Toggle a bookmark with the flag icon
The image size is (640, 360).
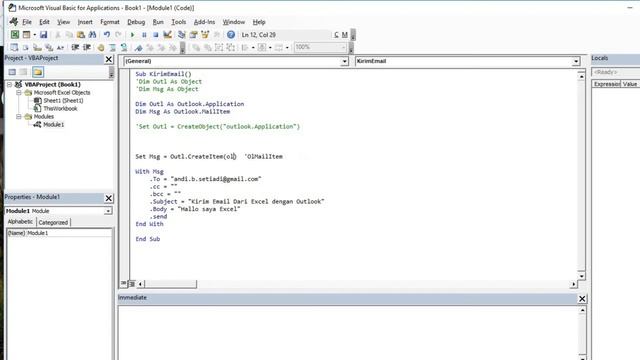[139, 47]
